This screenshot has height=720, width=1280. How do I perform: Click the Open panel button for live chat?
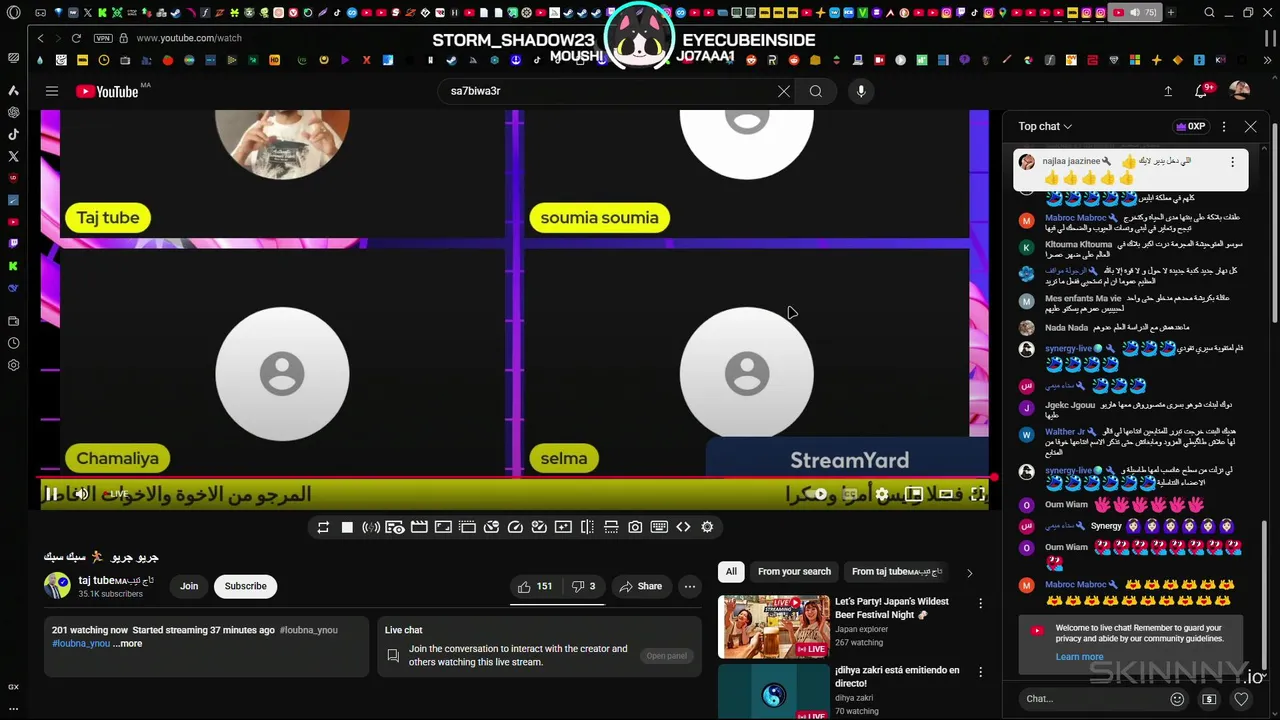pos(666,656)
